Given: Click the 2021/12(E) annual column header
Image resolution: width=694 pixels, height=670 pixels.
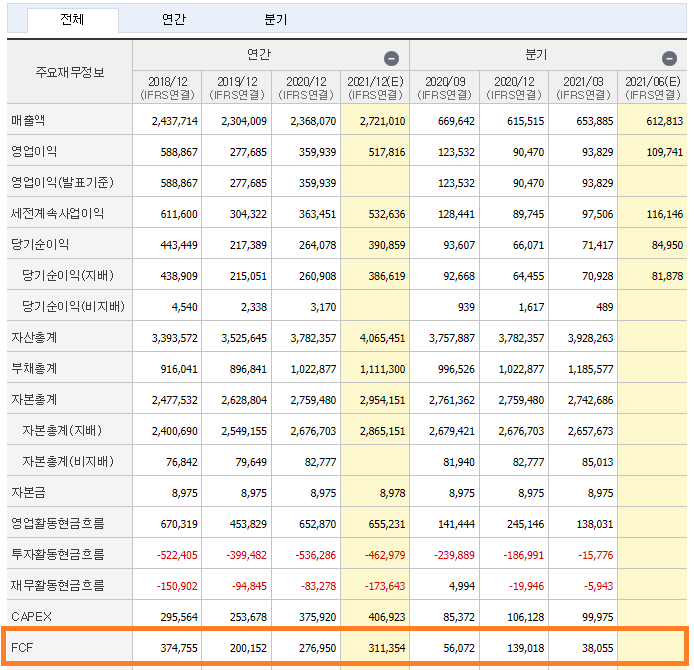Looking at the screenshot, I should (x=375, y=88).
